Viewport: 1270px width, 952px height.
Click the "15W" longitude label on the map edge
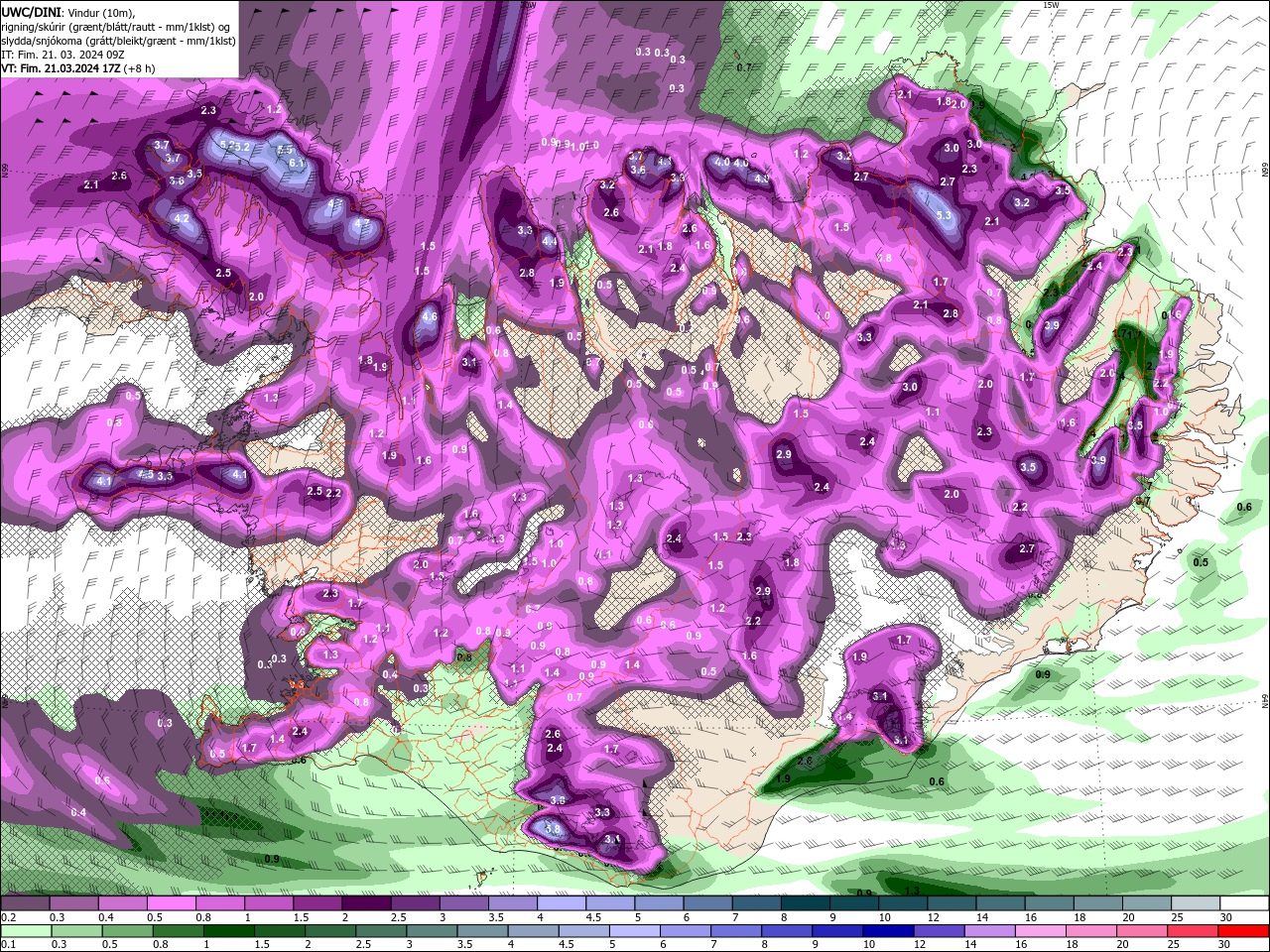tap(1051, 5)
